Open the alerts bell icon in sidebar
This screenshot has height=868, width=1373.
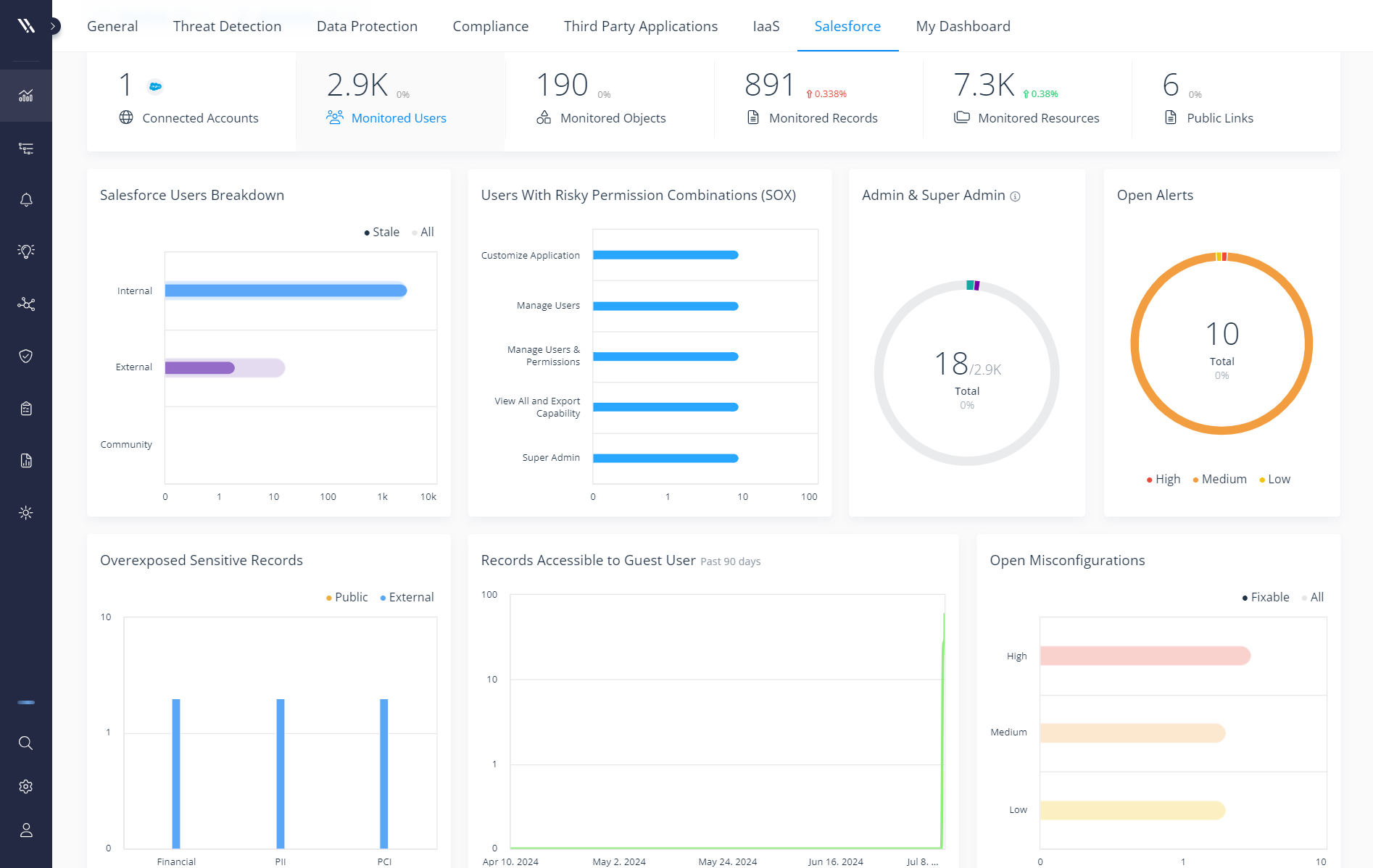pos(26,200)
